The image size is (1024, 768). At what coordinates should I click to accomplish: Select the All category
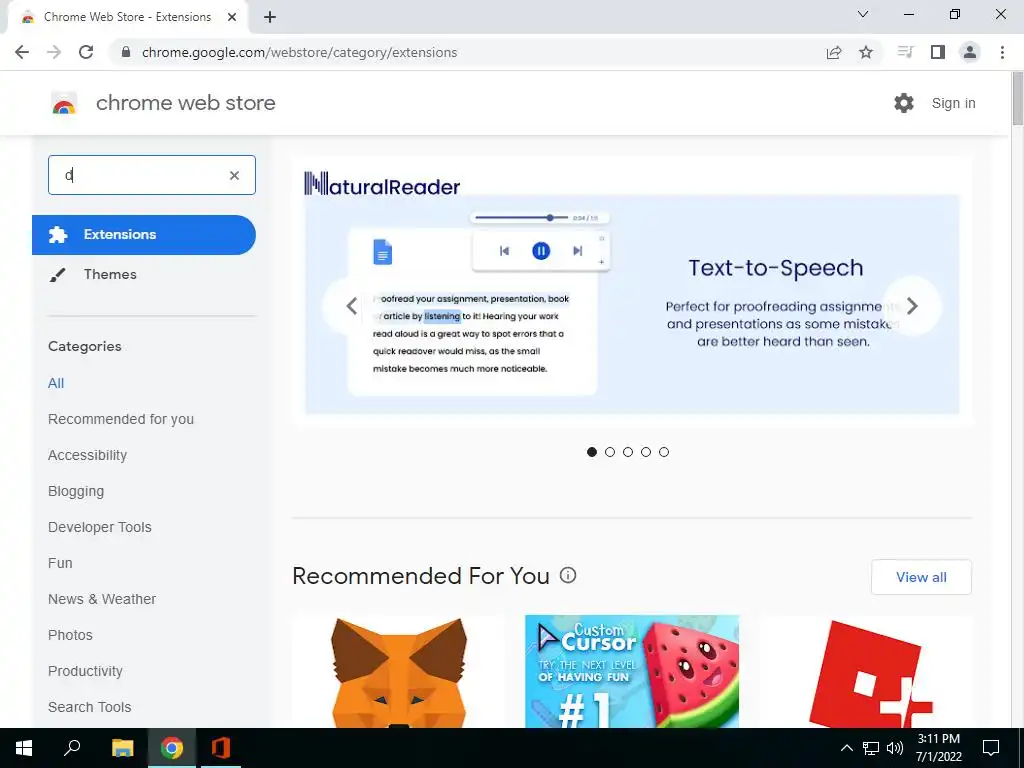(56, 383)
